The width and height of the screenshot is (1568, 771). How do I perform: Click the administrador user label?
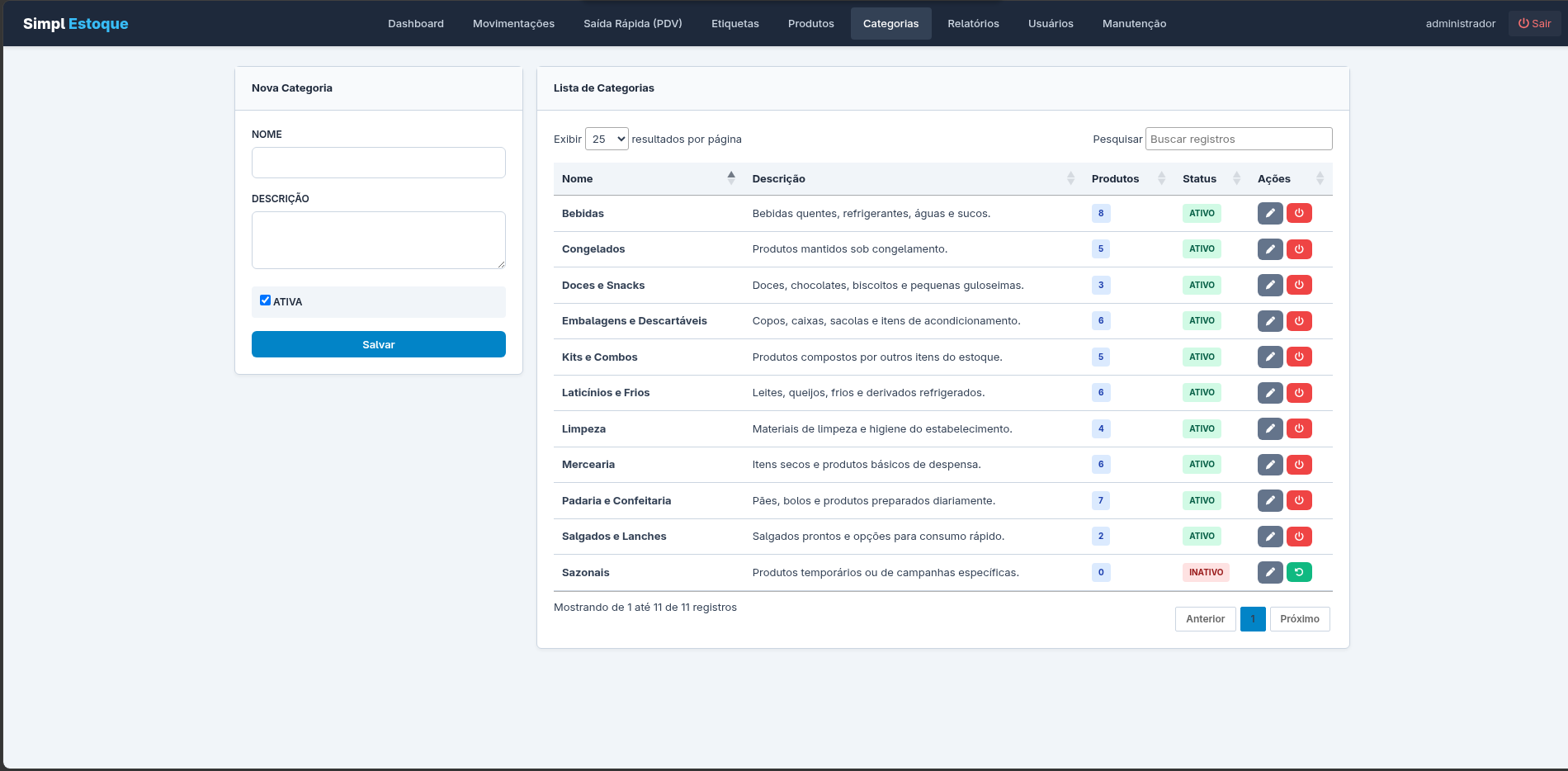[x=1461, y=23]
